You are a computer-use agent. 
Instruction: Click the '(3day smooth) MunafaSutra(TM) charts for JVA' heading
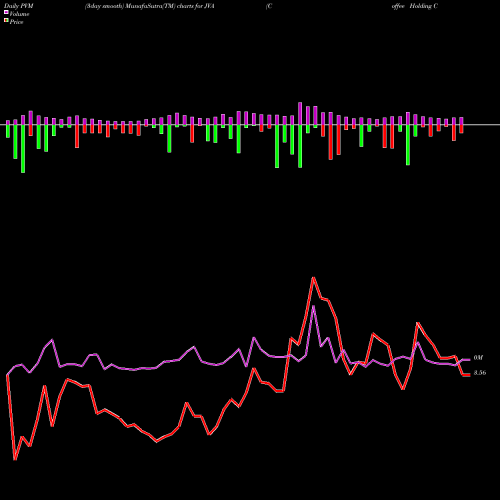tap(150, 6)
